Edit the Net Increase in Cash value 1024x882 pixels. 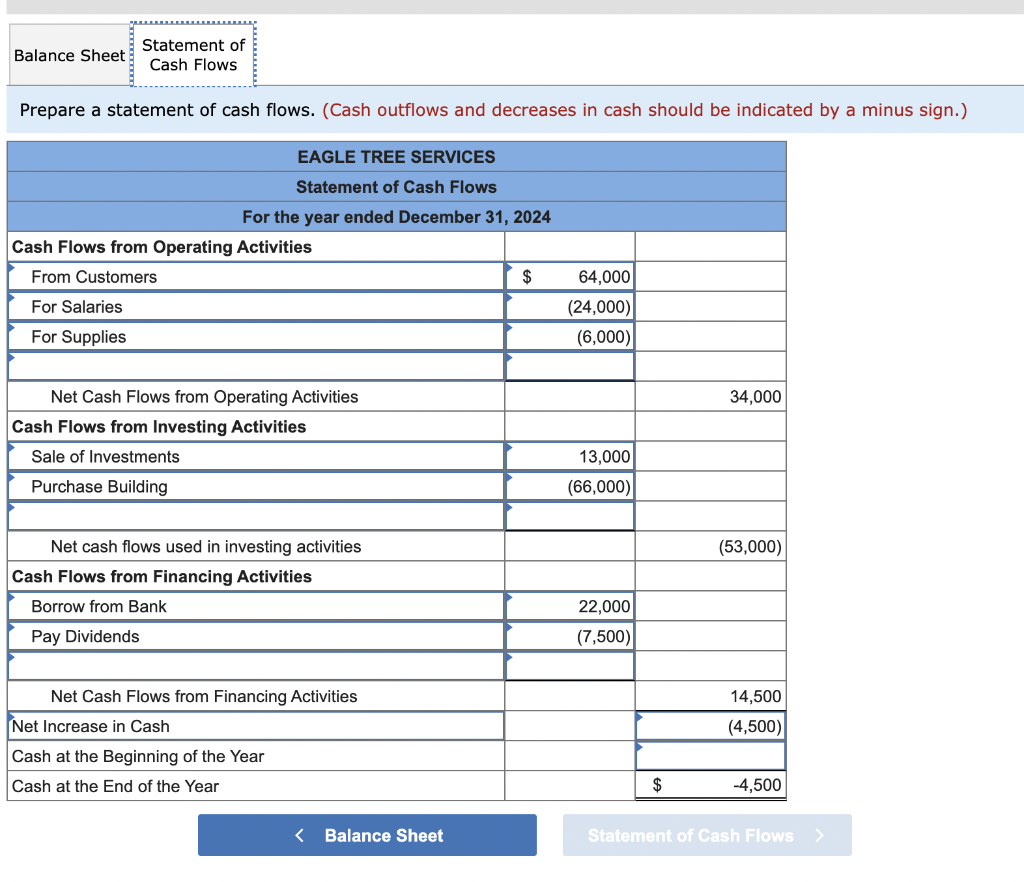point(710,726)
